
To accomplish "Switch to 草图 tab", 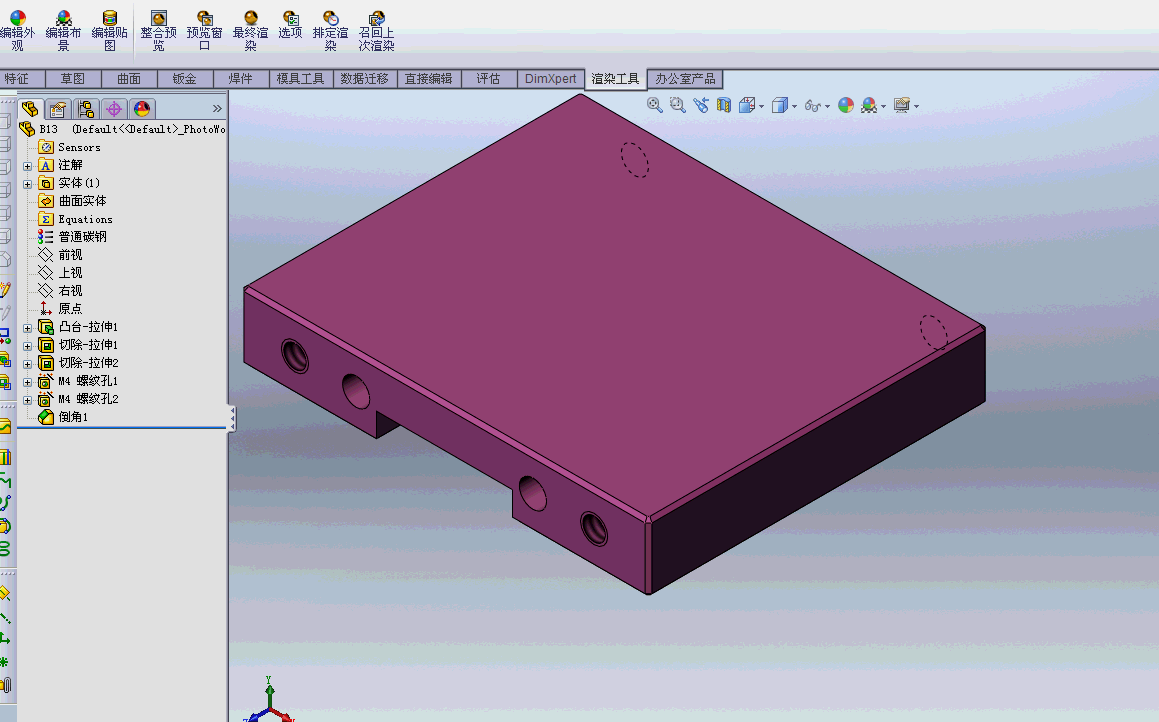I will coord(72,78).
